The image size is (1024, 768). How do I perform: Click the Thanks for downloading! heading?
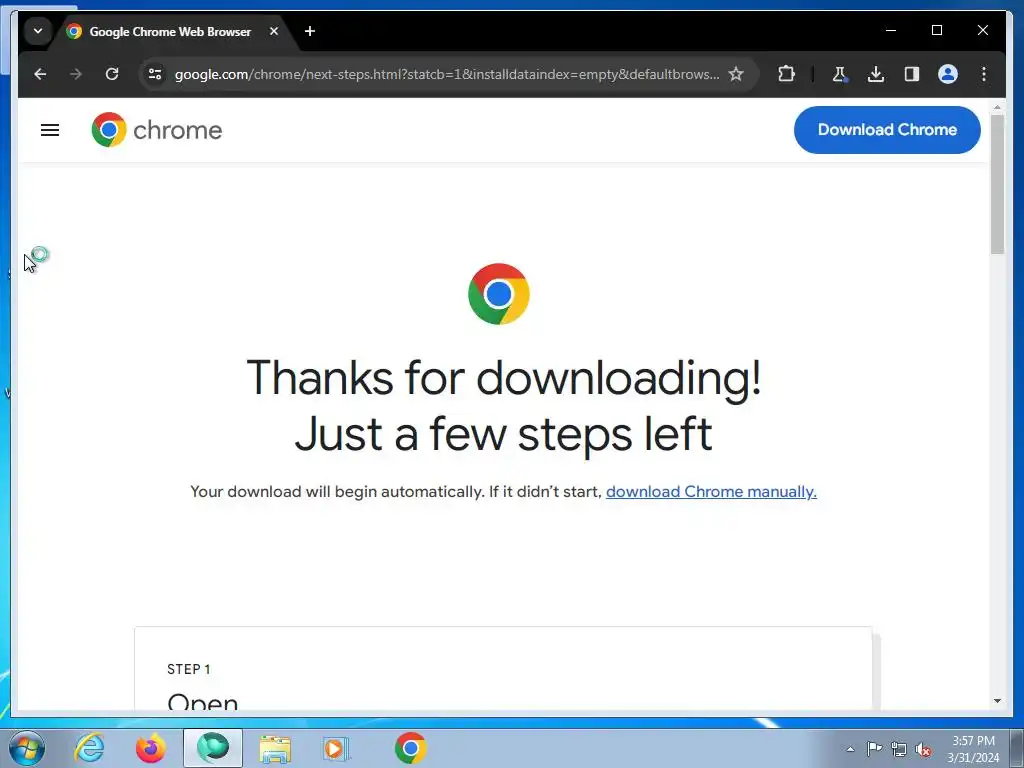tap(504, 377)
